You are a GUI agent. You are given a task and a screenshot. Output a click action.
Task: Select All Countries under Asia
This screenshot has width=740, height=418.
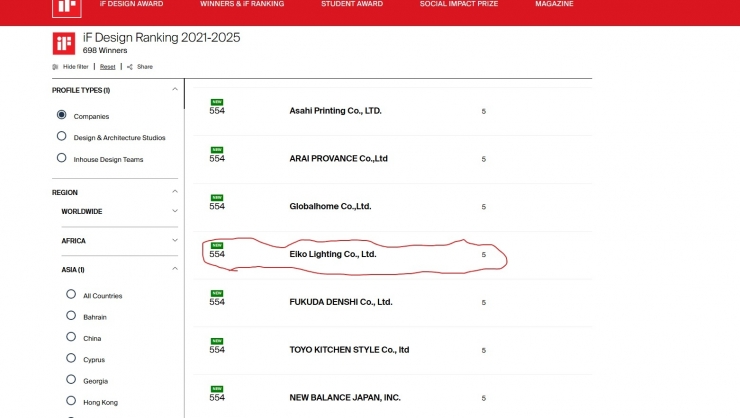71,294
